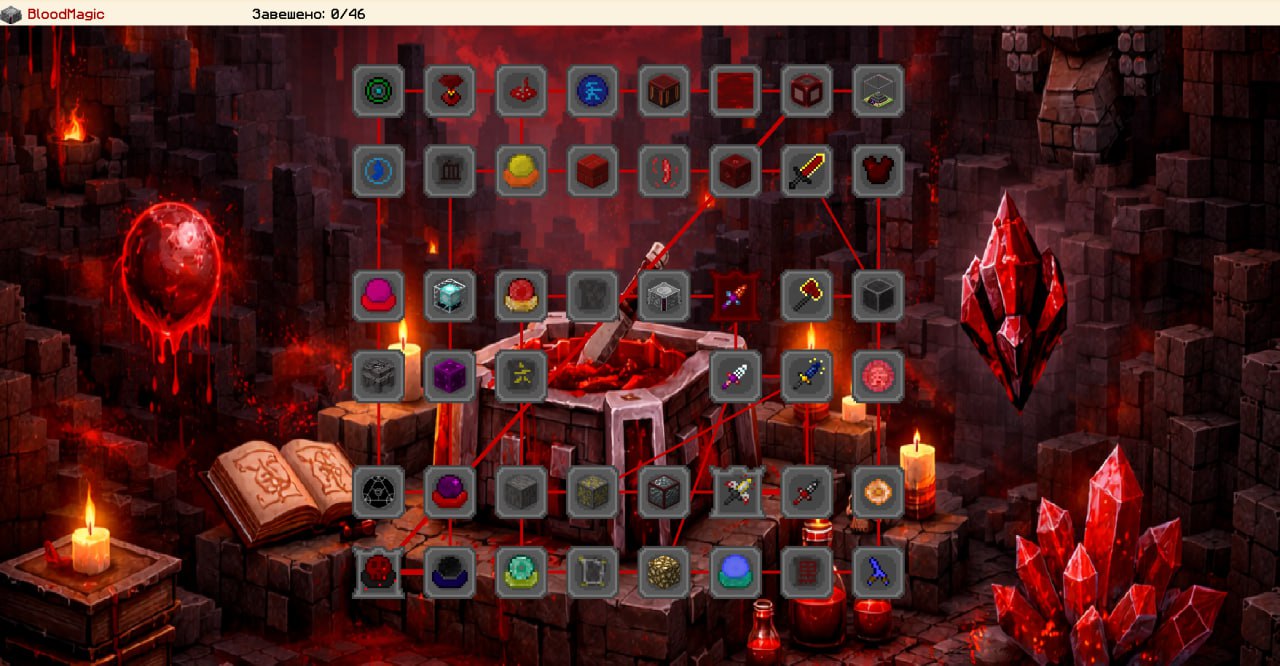Viewport: 1280px width, 666px height.
Task: Open the blue sparkling sword quest
Action: point(806,376)
